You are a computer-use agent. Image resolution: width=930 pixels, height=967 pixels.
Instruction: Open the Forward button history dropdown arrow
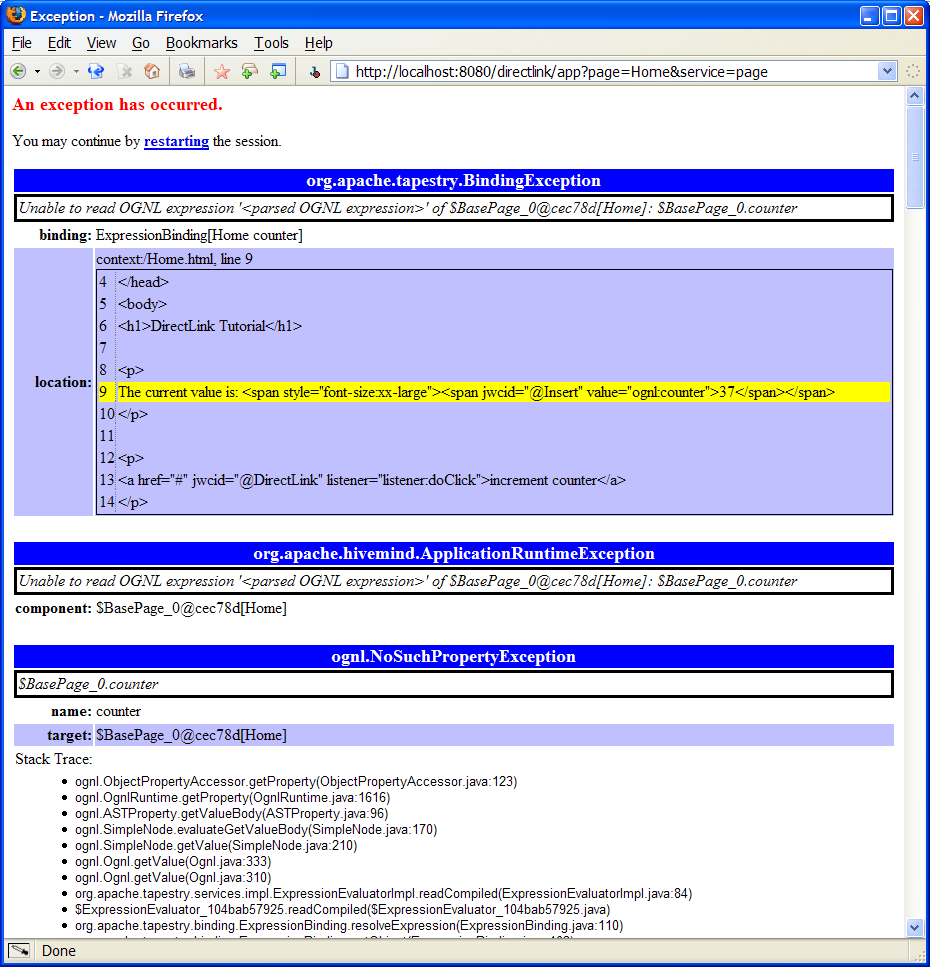point(76,71)
